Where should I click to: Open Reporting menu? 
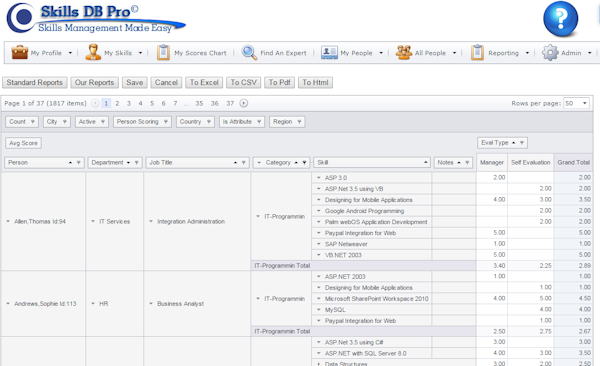pyautogui.click(x=503, y=53)
